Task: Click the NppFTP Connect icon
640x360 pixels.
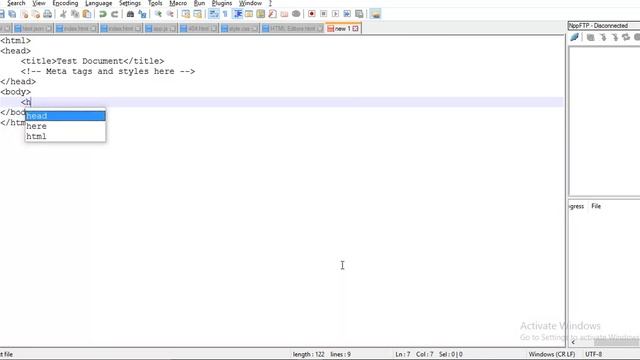Action: [x=575, y=38]
